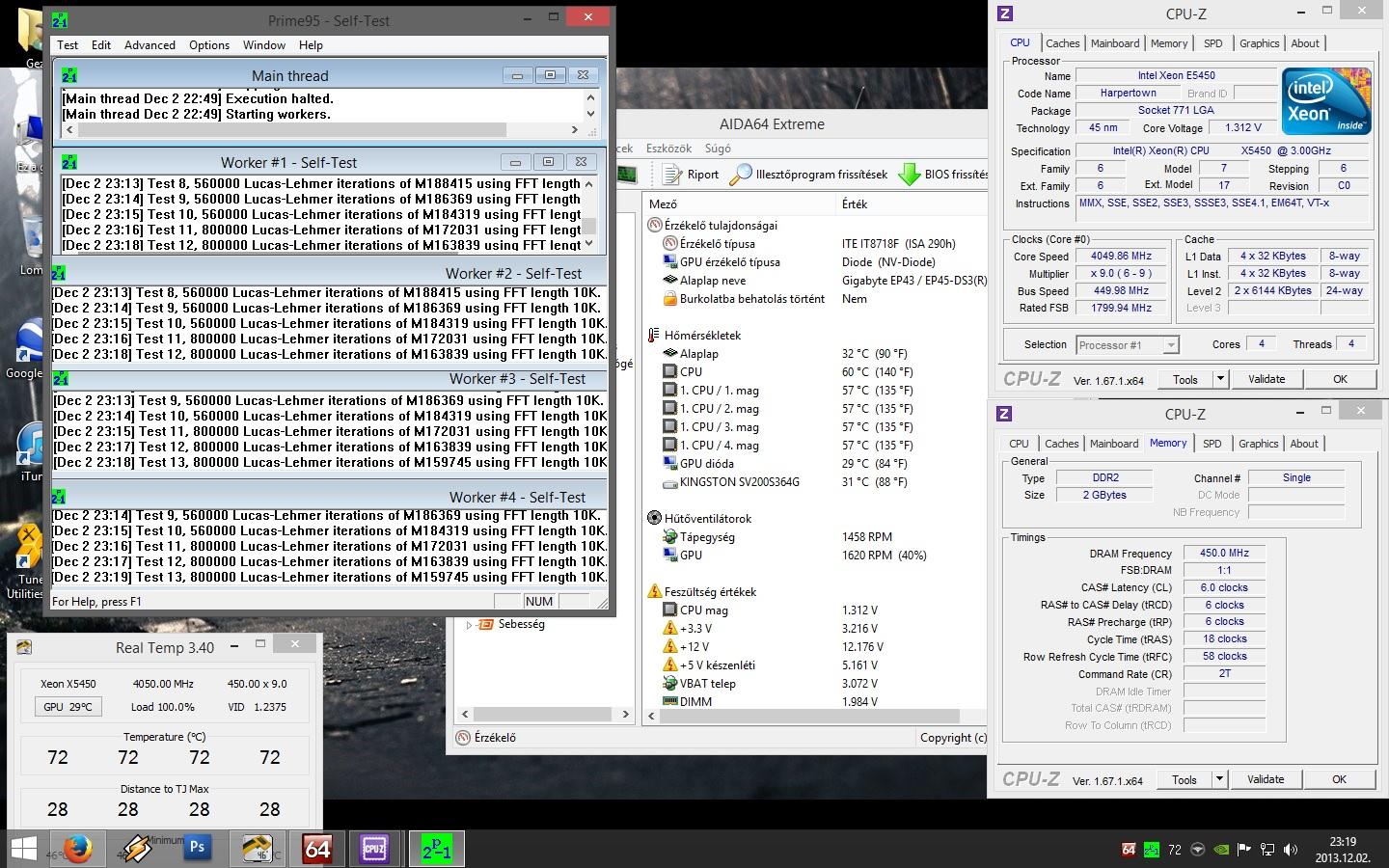
Task: Click AIDA64 tray icon
Action: 1129,850
